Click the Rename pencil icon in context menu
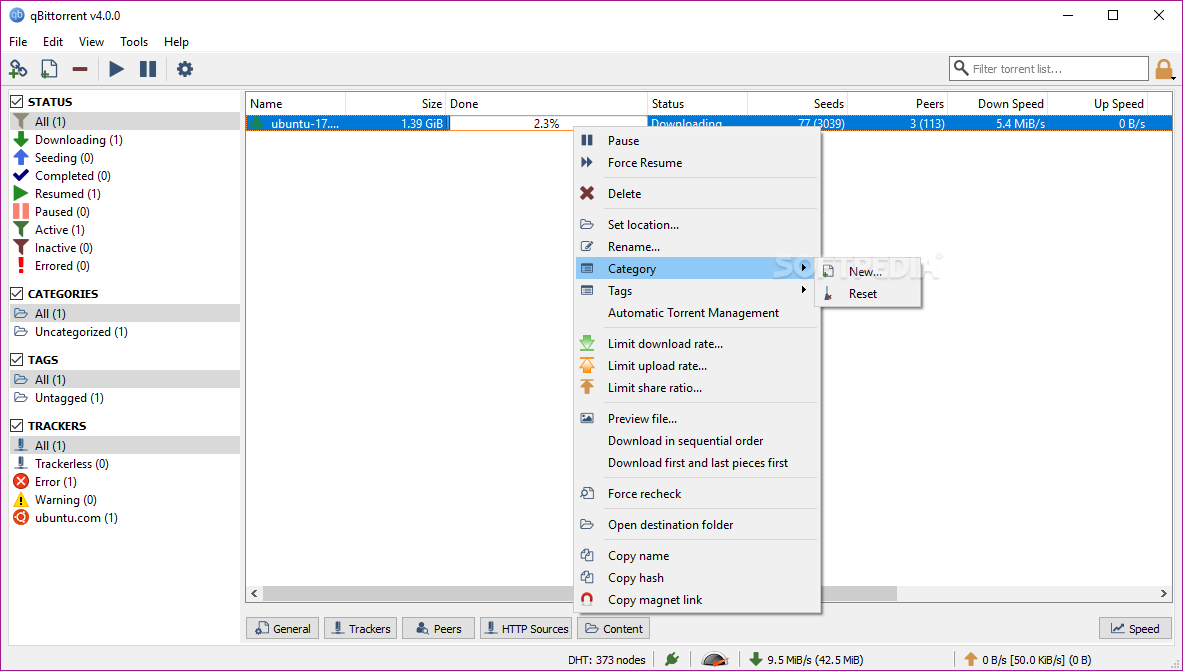 pos(587,246)
